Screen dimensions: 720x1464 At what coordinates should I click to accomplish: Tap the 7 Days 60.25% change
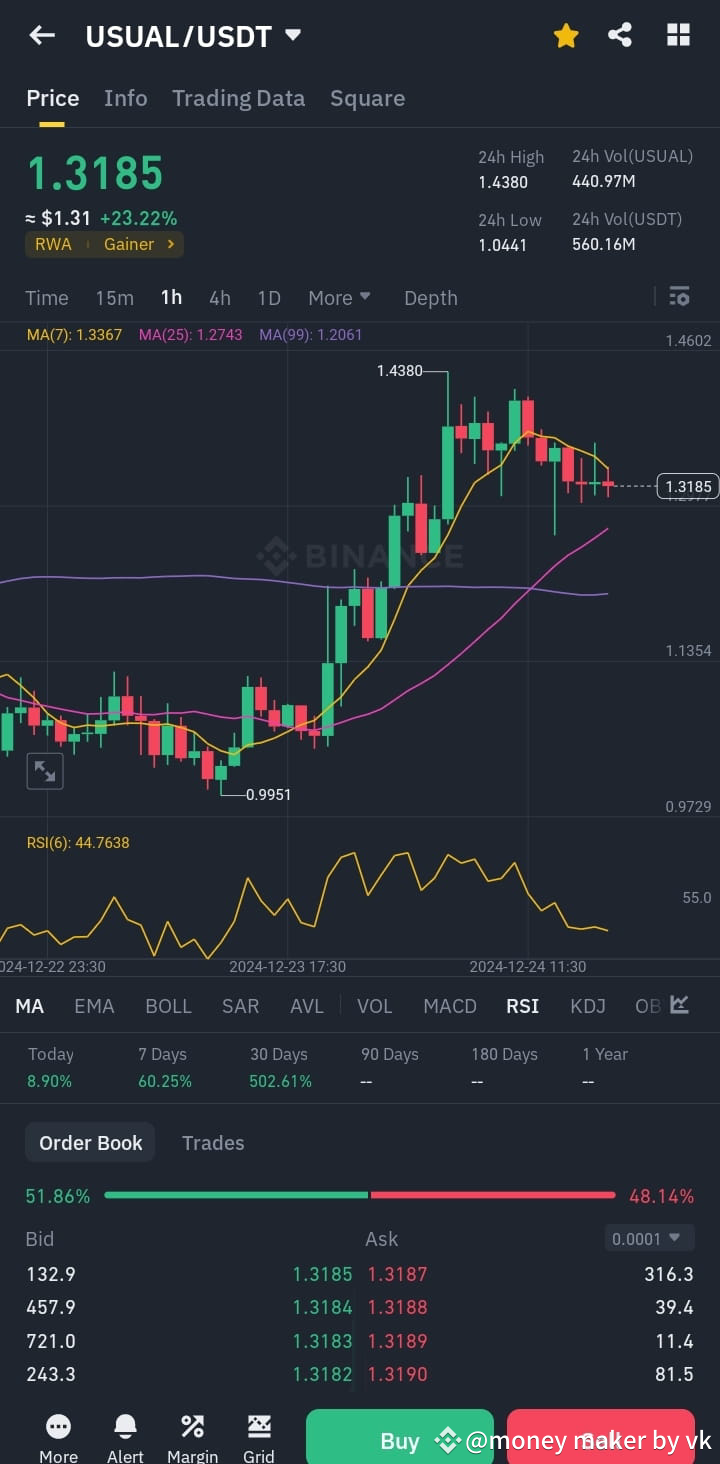click(x=165, y=1068)
